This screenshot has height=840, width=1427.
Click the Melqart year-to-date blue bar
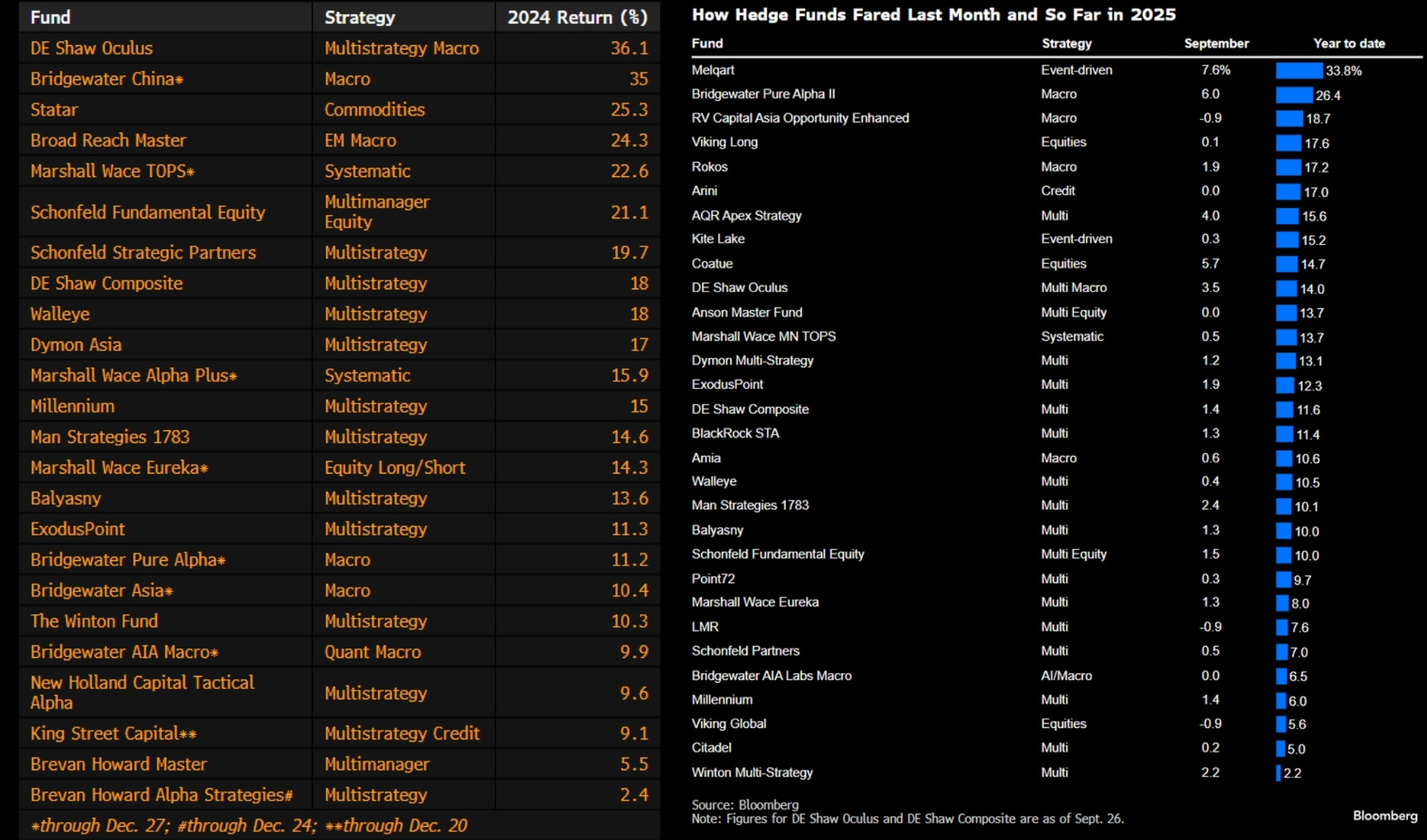(x=1298, y=71)
